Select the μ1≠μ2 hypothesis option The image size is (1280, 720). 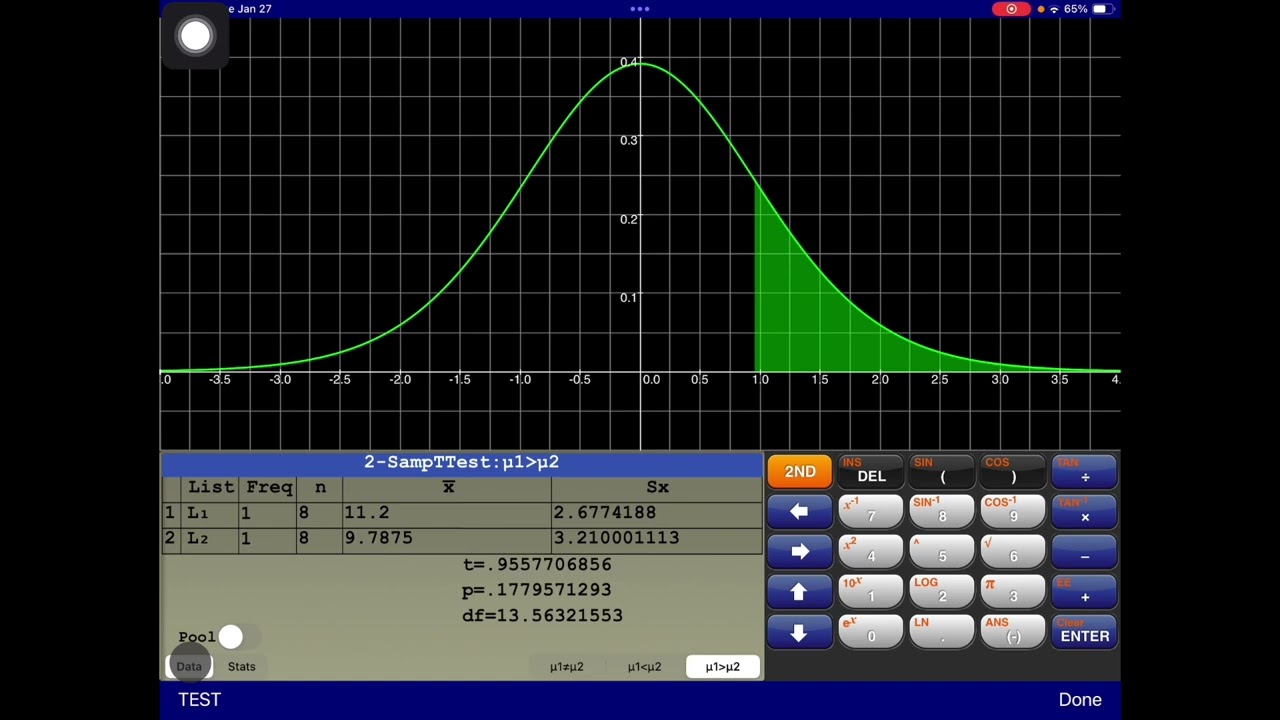566,666
